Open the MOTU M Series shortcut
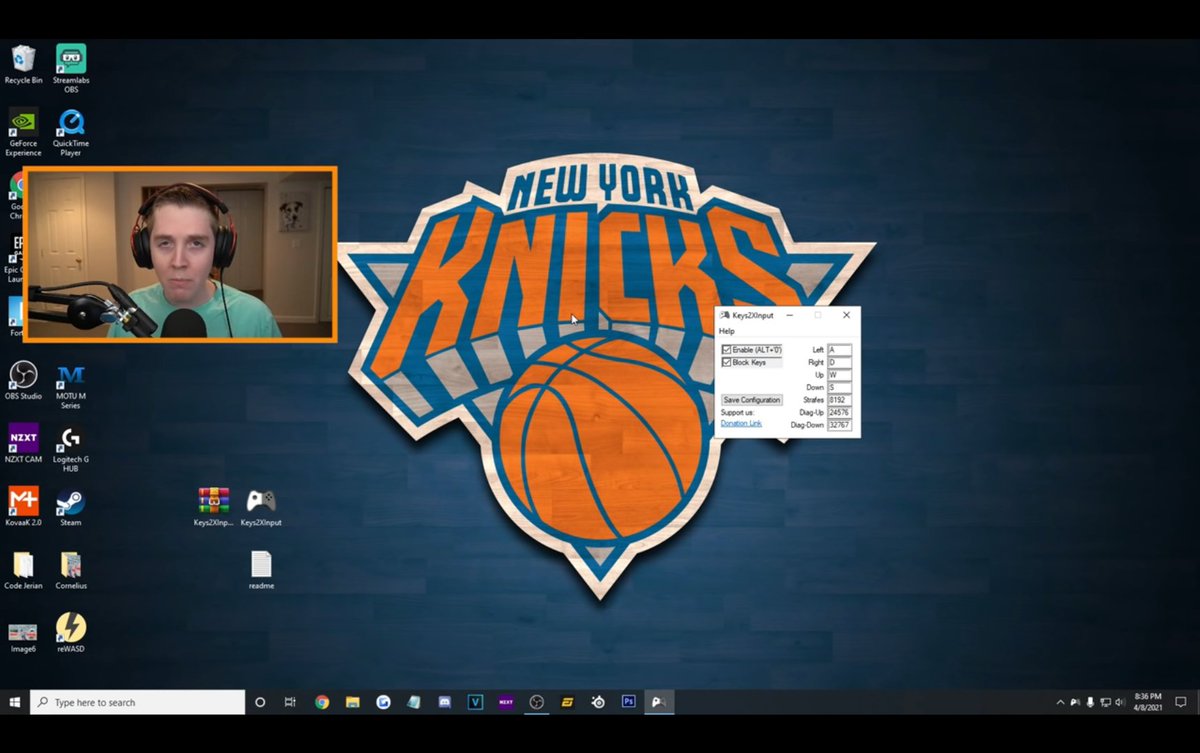 [71, 386]
